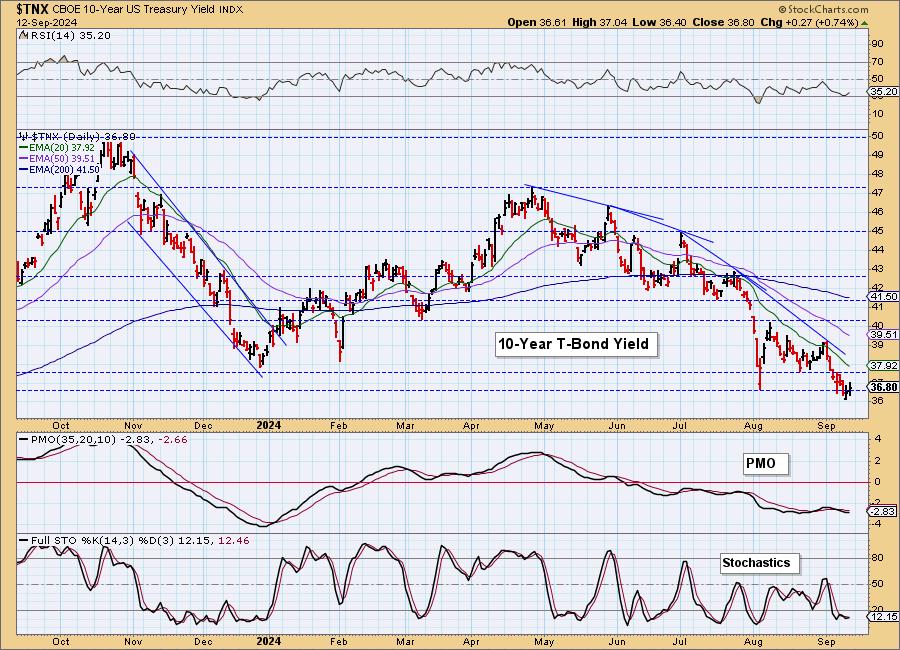
Task: Click Sep on the price panel date axis
Action: tap(826, 425)
